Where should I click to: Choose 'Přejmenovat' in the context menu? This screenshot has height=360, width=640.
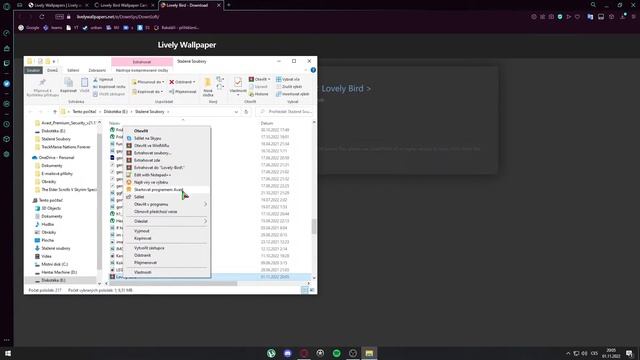point(145,262)
